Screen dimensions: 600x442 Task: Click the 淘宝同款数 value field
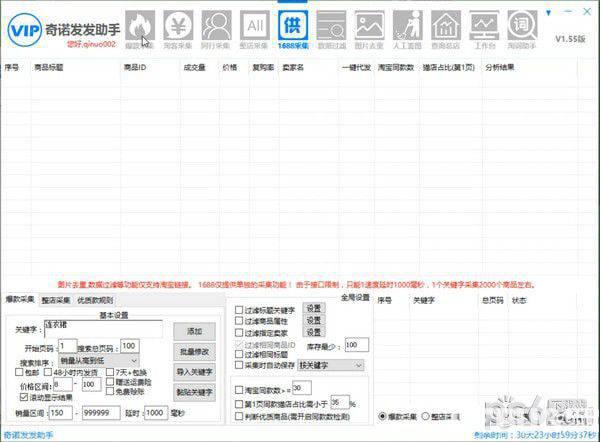click(302, 388)
